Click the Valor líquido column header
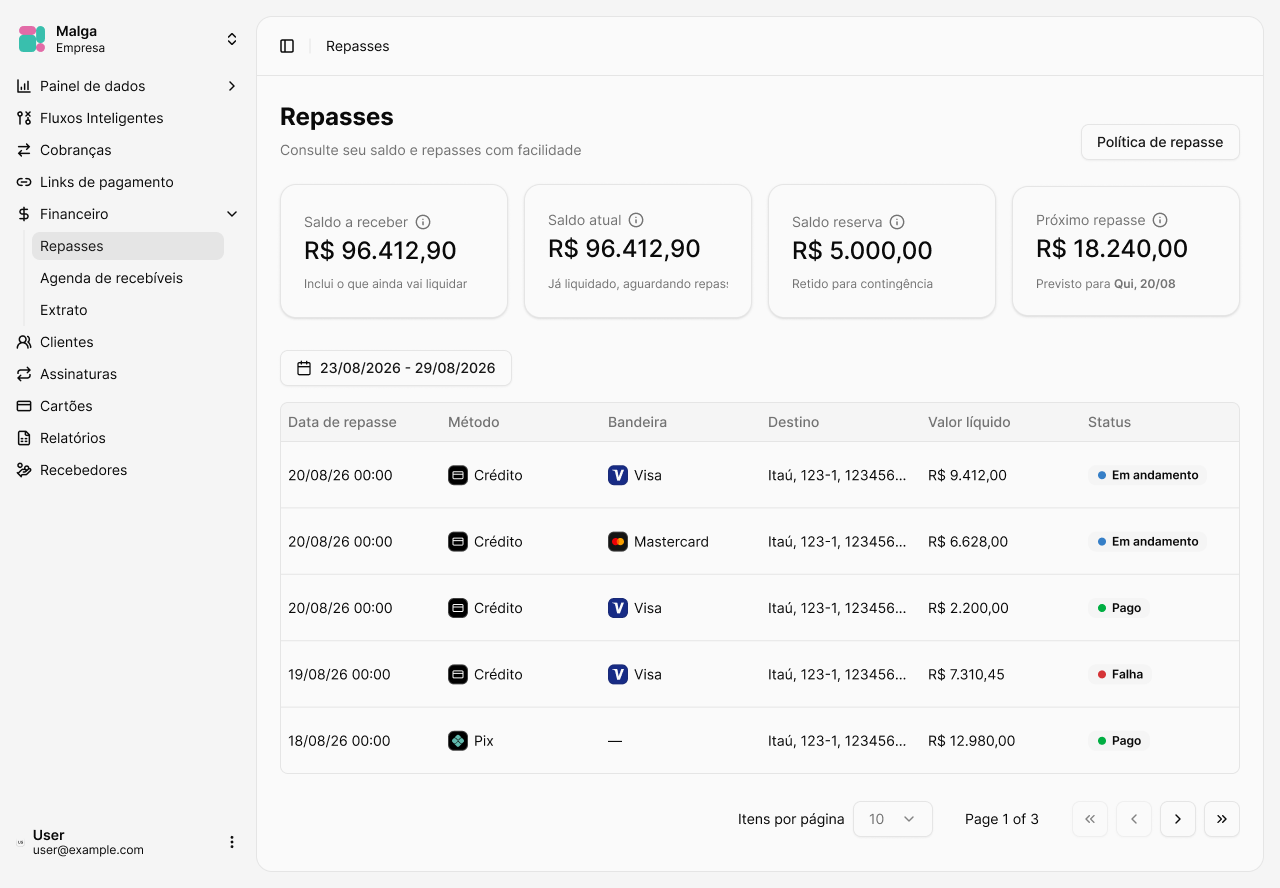Screen dimensions: 1280x888 click(x=969, y=422)
